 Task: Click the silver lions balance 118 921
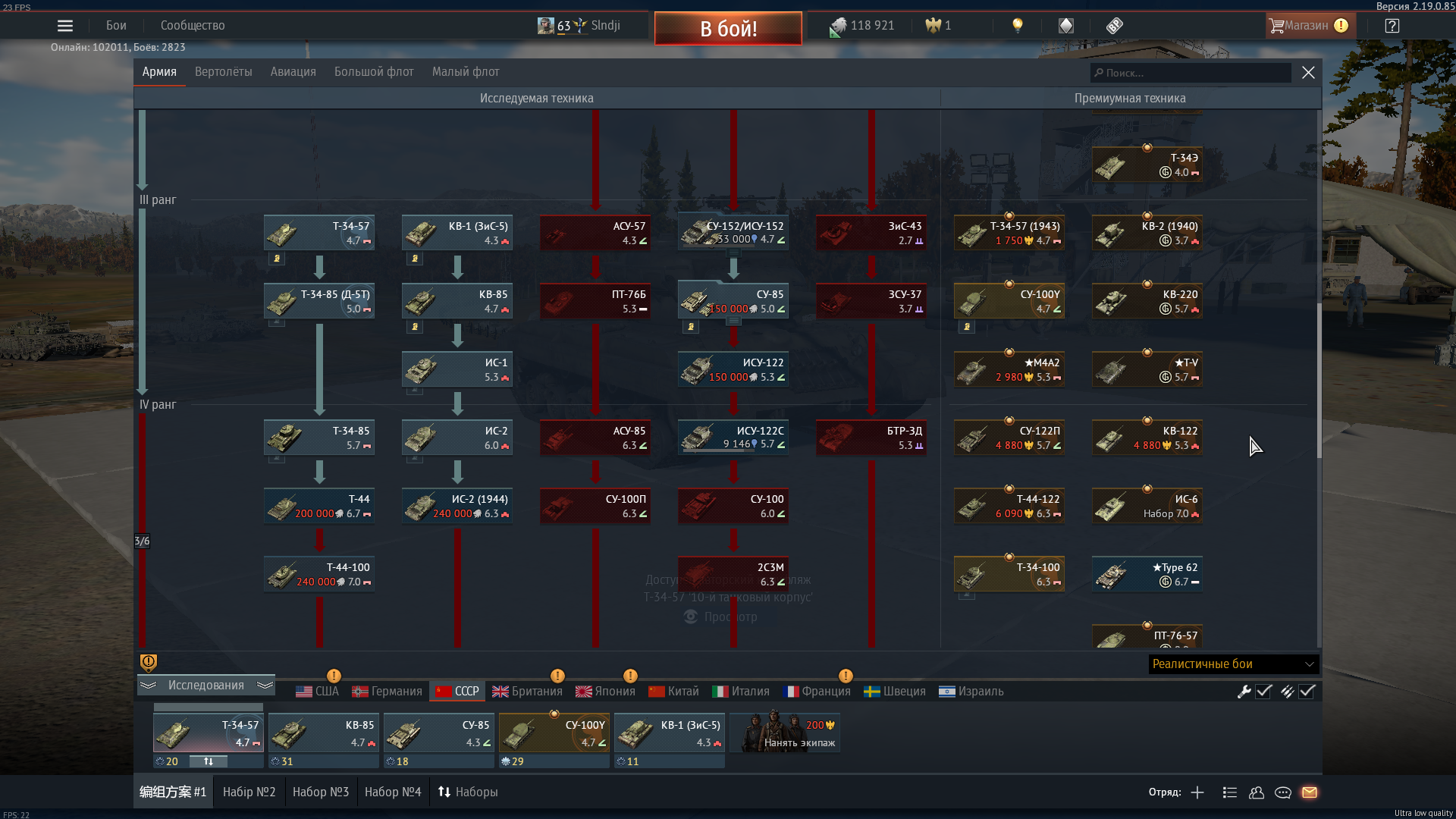862,26
